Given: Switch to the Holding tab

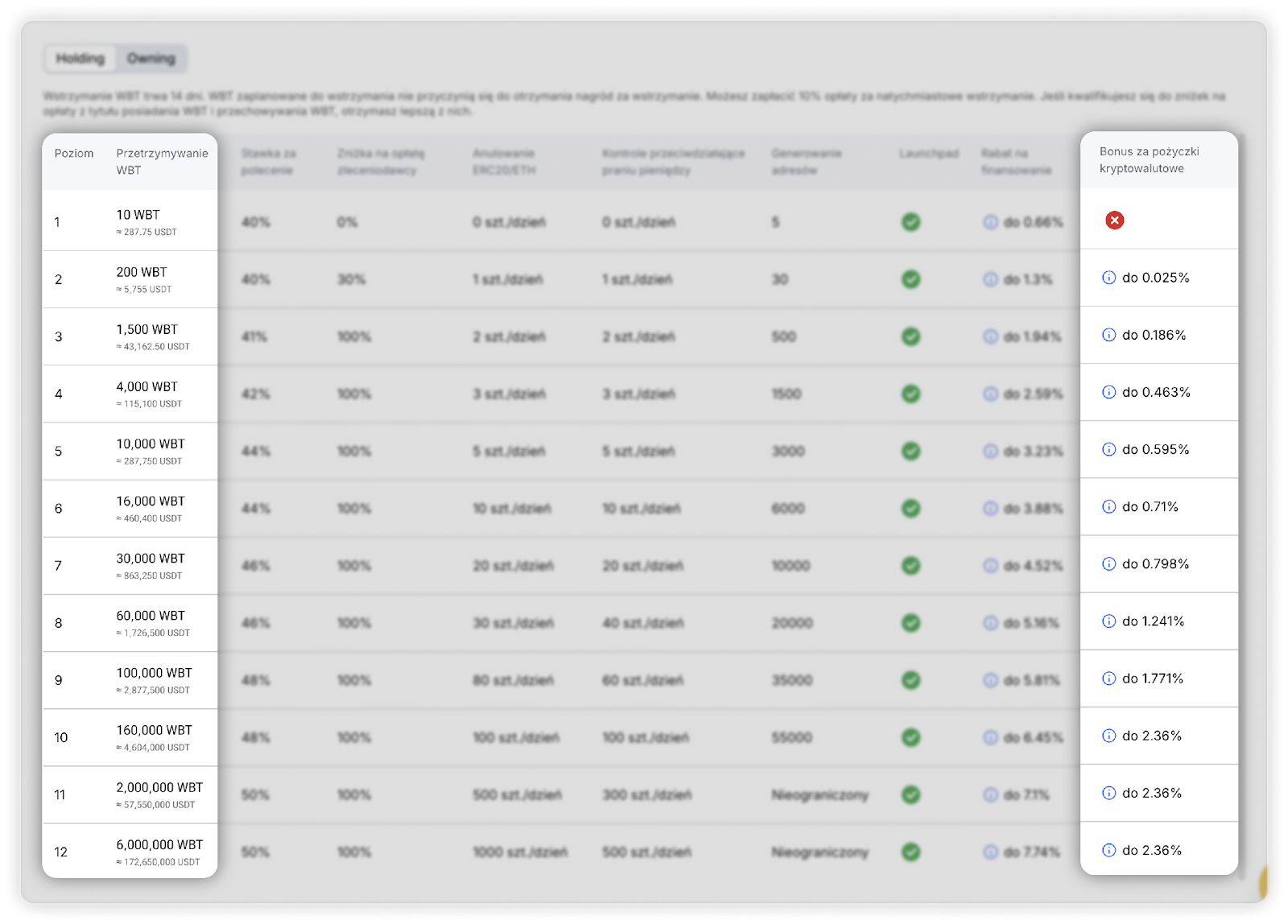Looking at the screenshot, I should 80,59.
